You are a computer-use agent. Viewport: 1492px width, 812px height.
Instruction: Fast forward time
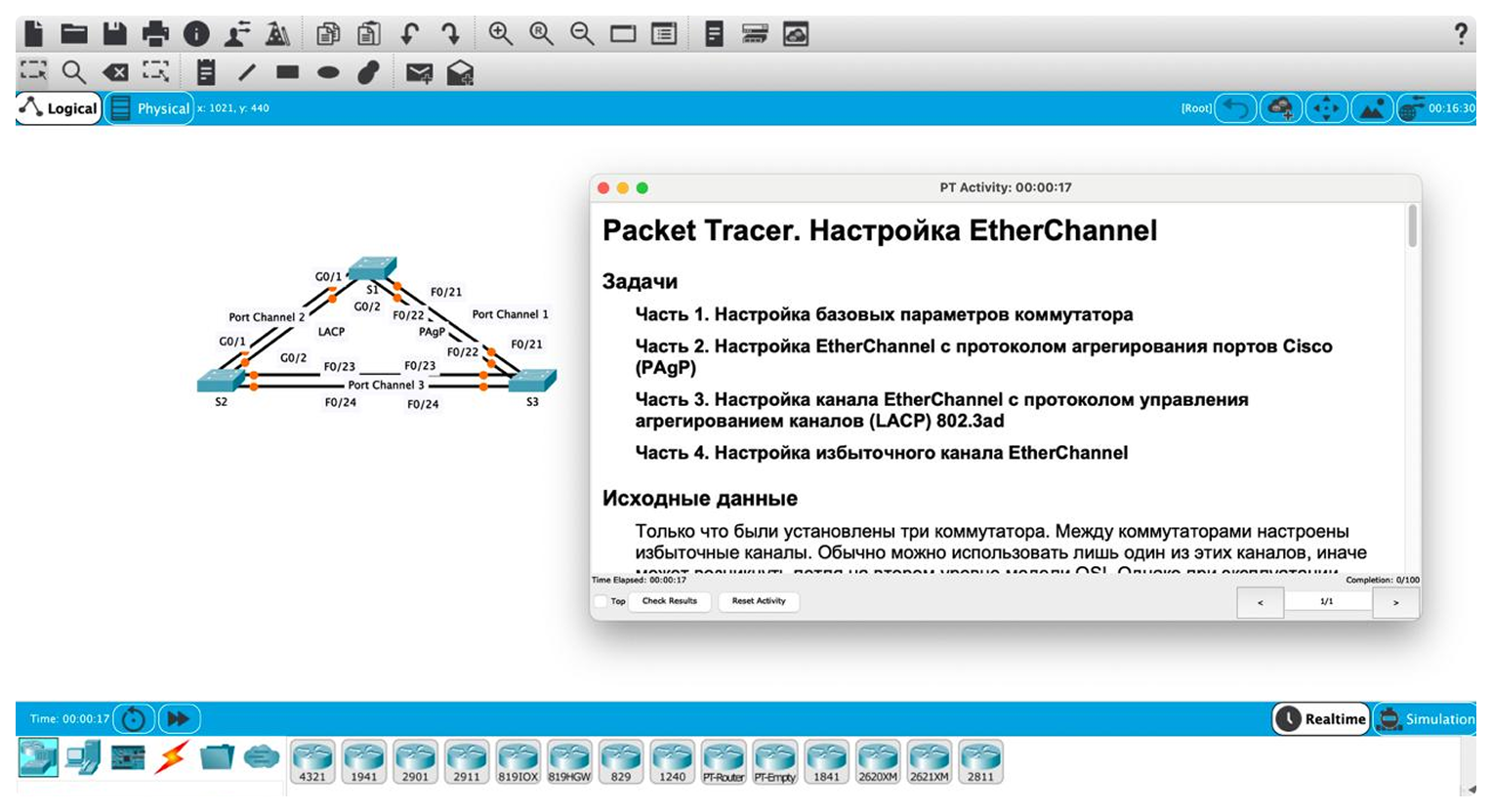click(x=179, y=719)
